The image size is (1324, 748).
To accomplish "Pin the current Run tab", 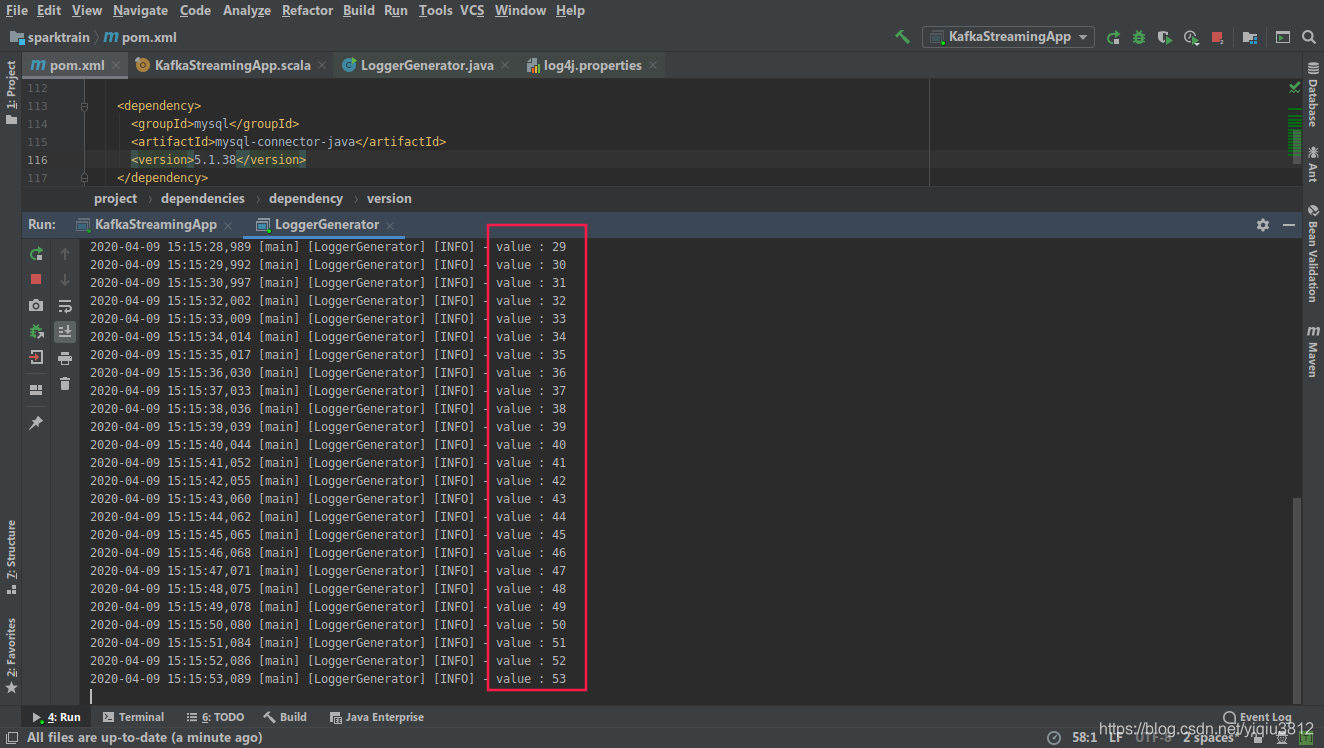I will (36, 423).
